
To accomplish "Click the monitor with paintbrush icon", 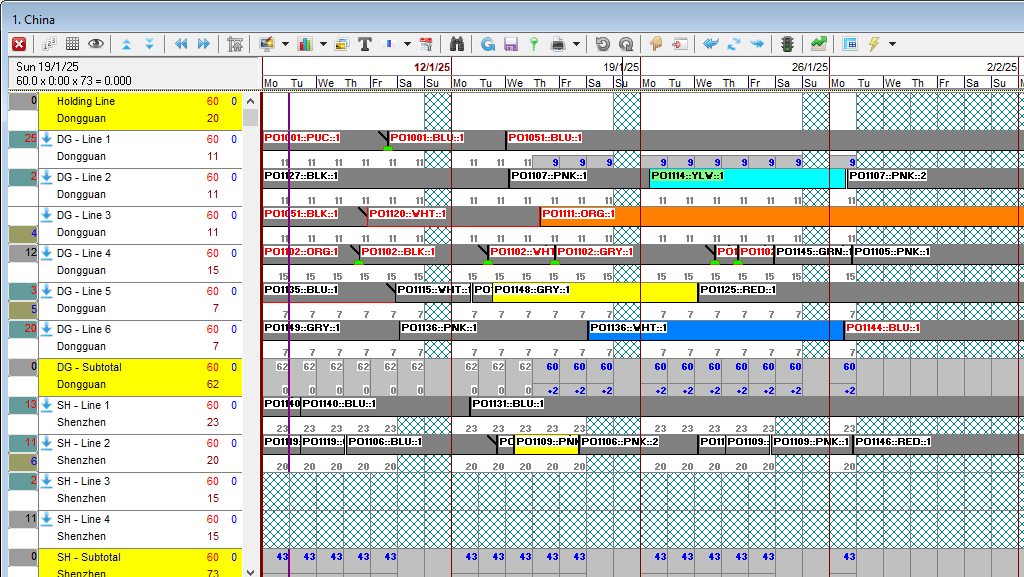I will [x=266, y=44].
